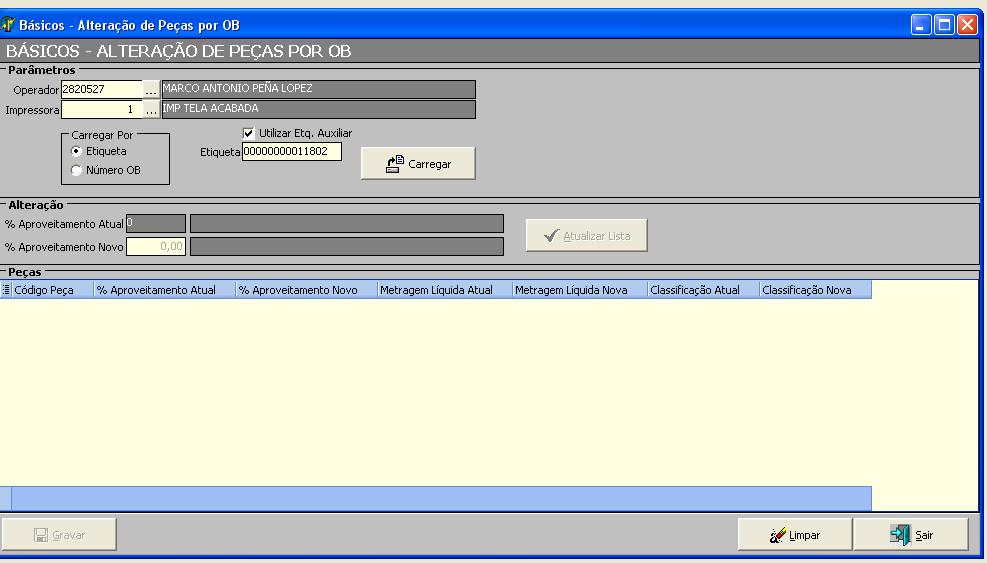This screenshot has height=563, width=987.
Task: Exit using the Sair button
Action: point(911,535)
